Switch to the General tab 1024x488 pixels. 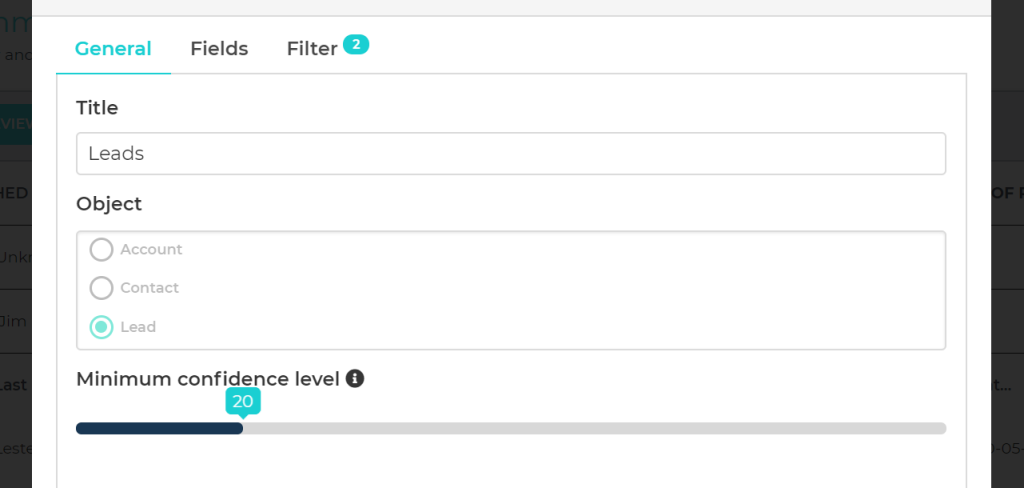pyautogui.click(x=113, y=48)
